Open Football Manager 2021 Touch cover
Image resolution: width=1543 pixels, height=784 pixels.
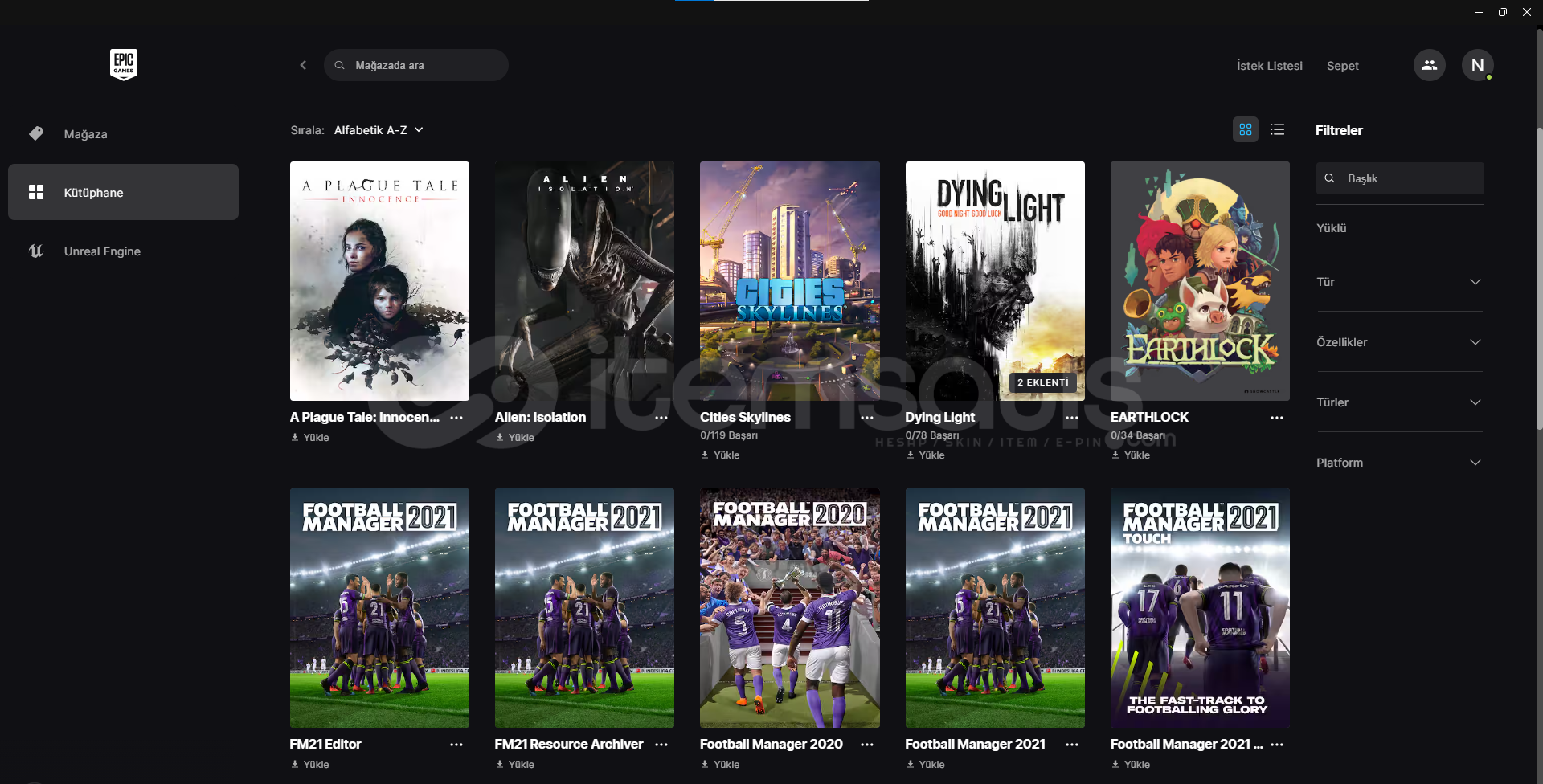coord(1200,608)
